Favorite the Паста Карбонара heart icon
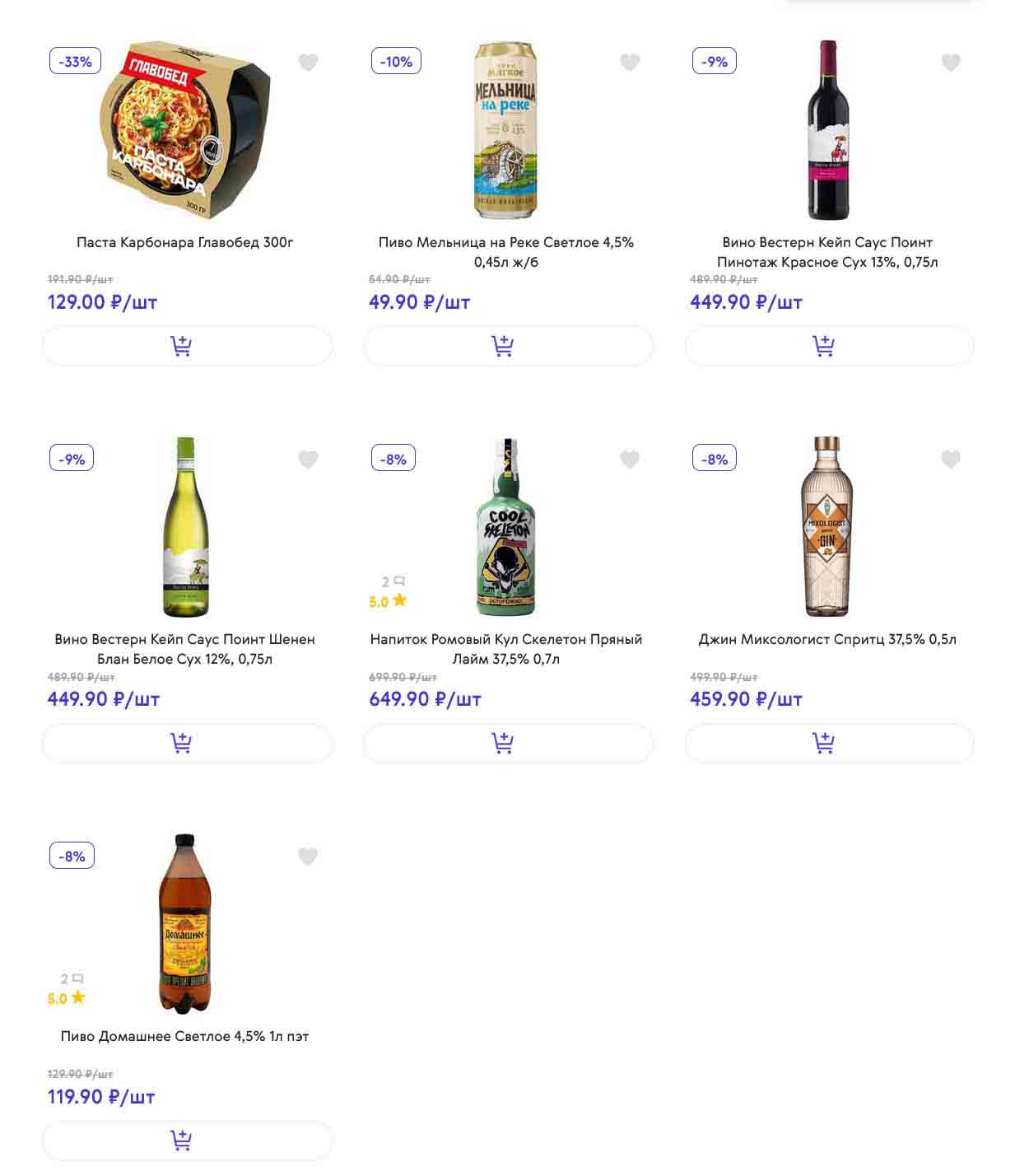 (308, 63)
